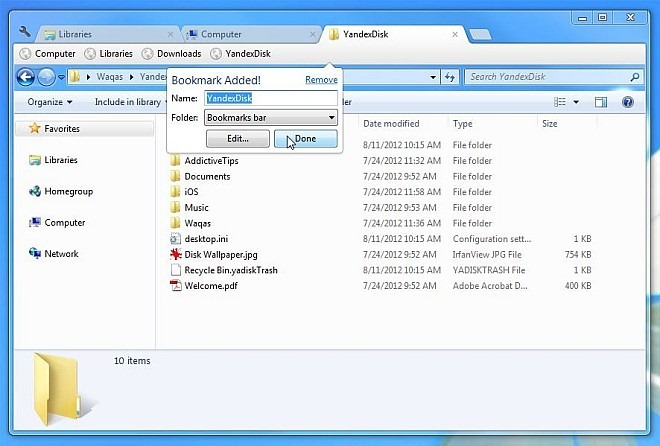Viewport: 660px width, 446px height.
Task: Close the Computer tab
Action: [x=312, y=35]
